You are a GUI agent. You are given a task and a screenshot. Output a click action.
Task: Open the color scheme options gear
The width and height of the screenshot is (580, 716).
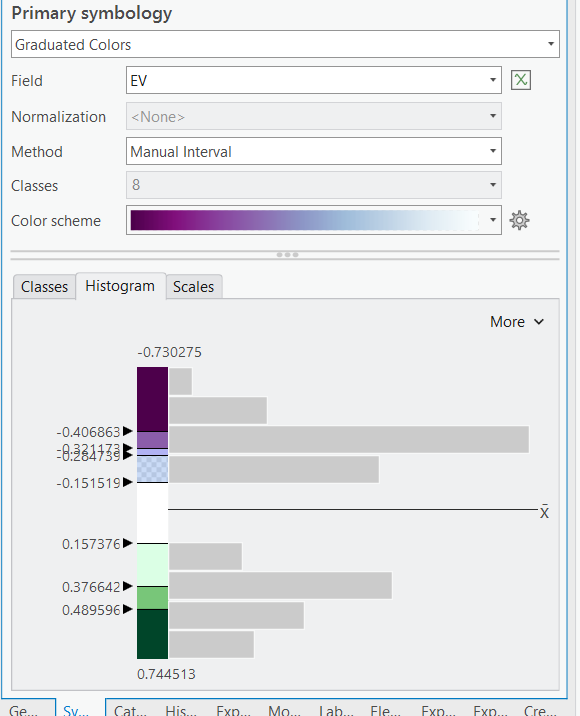pos(519,221)
